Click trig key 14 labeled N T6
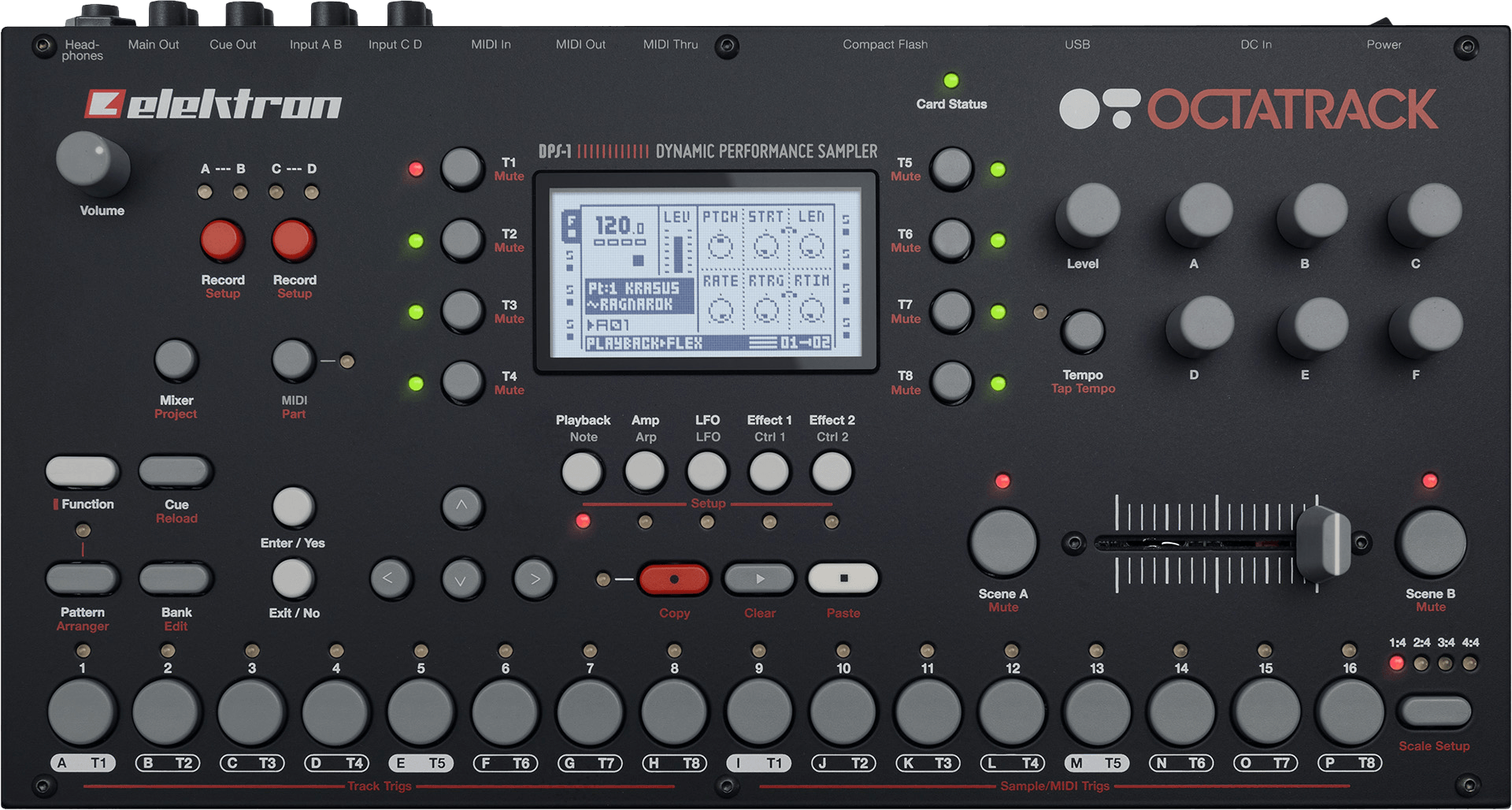The image size is (1512, 810). point(1180,712)
